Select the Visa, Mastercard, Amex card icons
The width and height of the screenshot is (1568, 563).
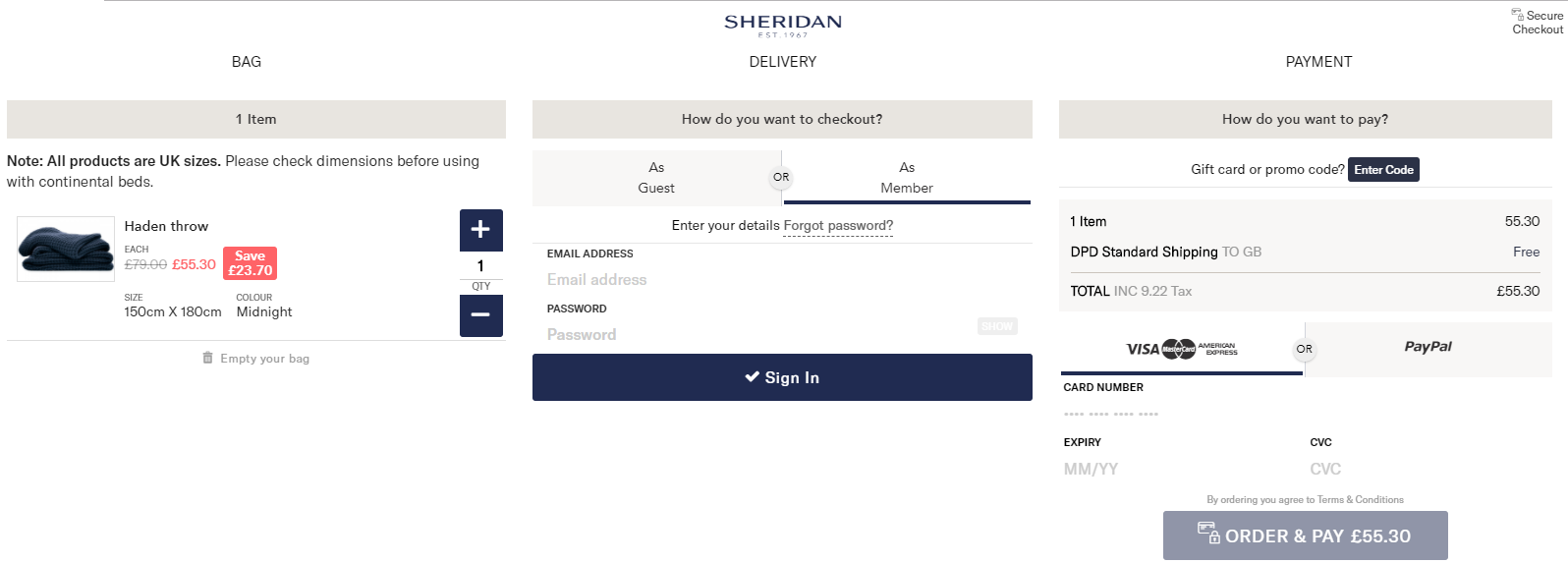point(1181,349)
